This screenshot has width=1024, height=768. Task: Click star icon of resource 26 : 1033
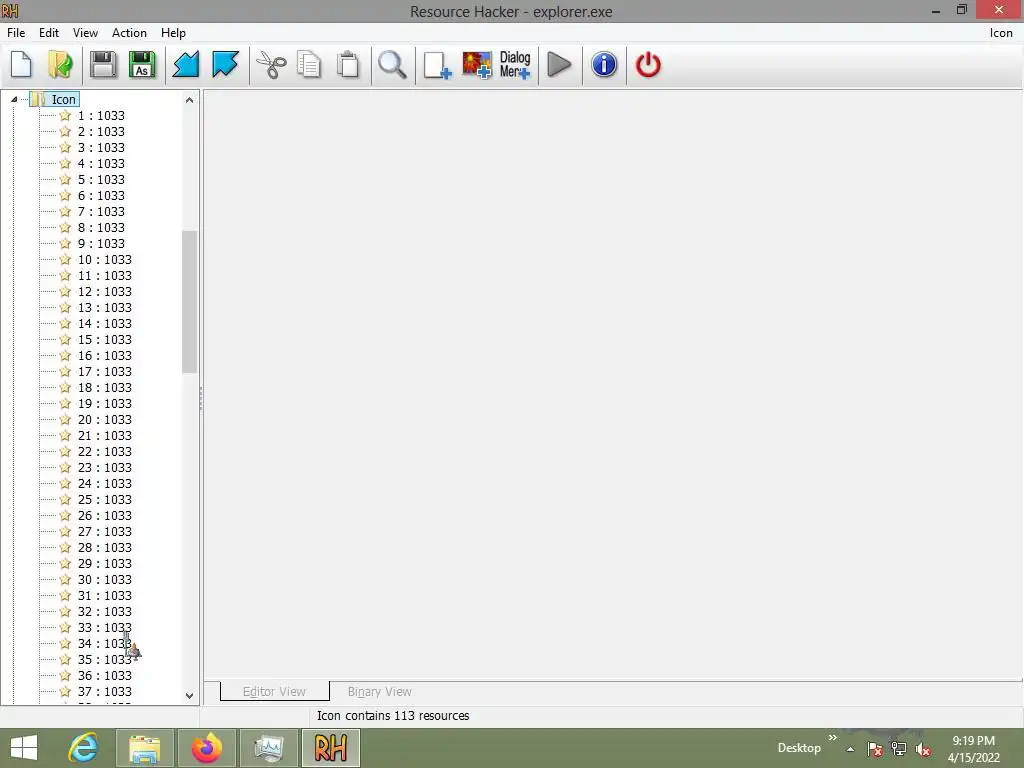point(65,515)
